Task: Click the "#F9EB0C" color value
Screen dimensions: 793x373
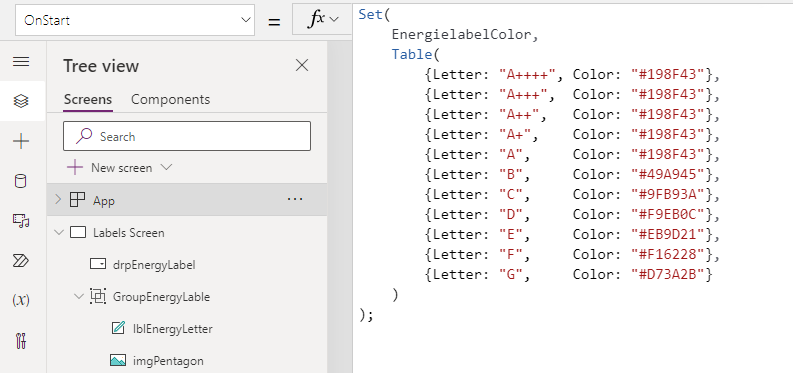Action: (x=668, y=214)
